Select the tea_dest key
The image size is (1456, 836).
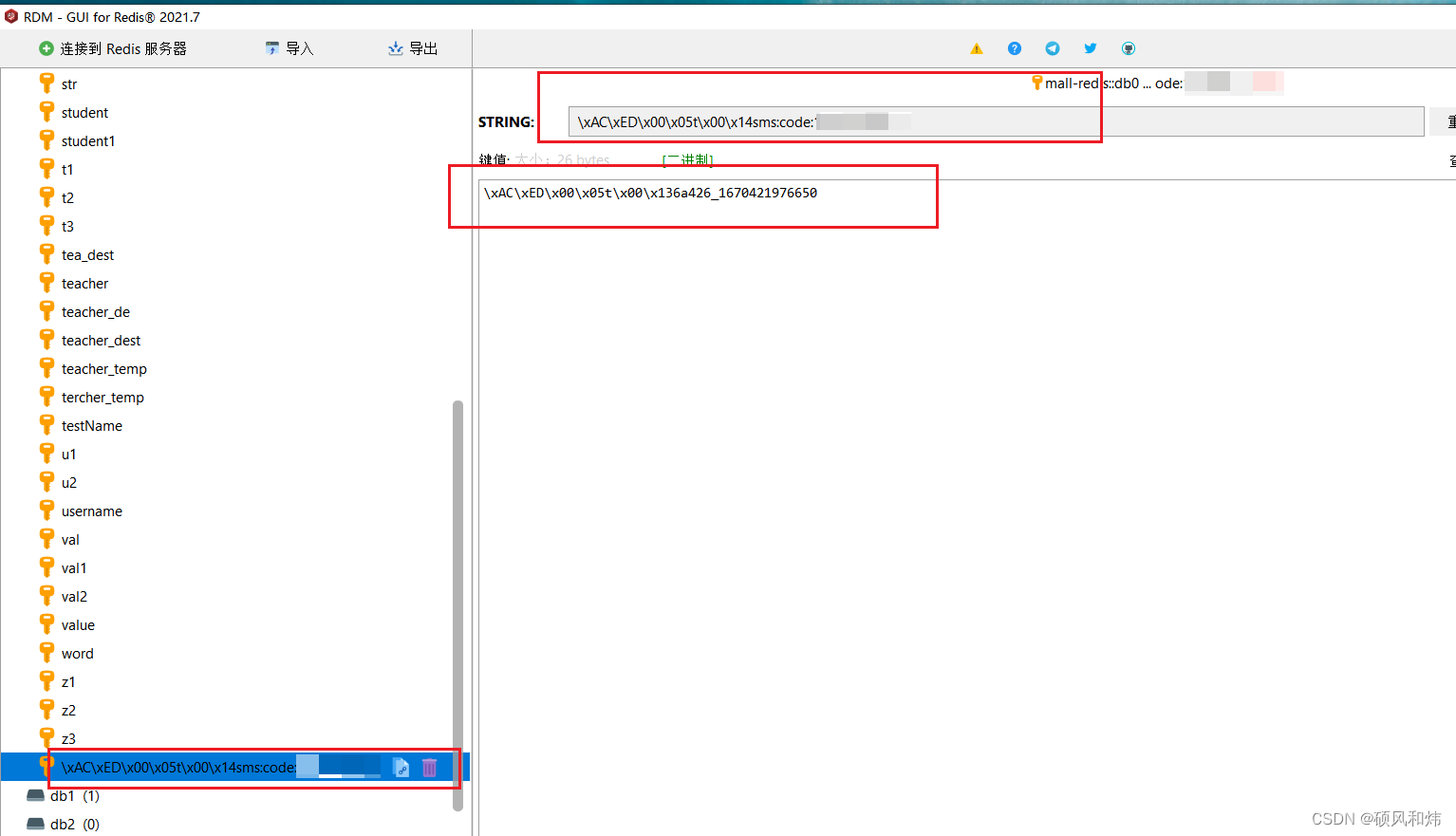[x=87, y=255]
